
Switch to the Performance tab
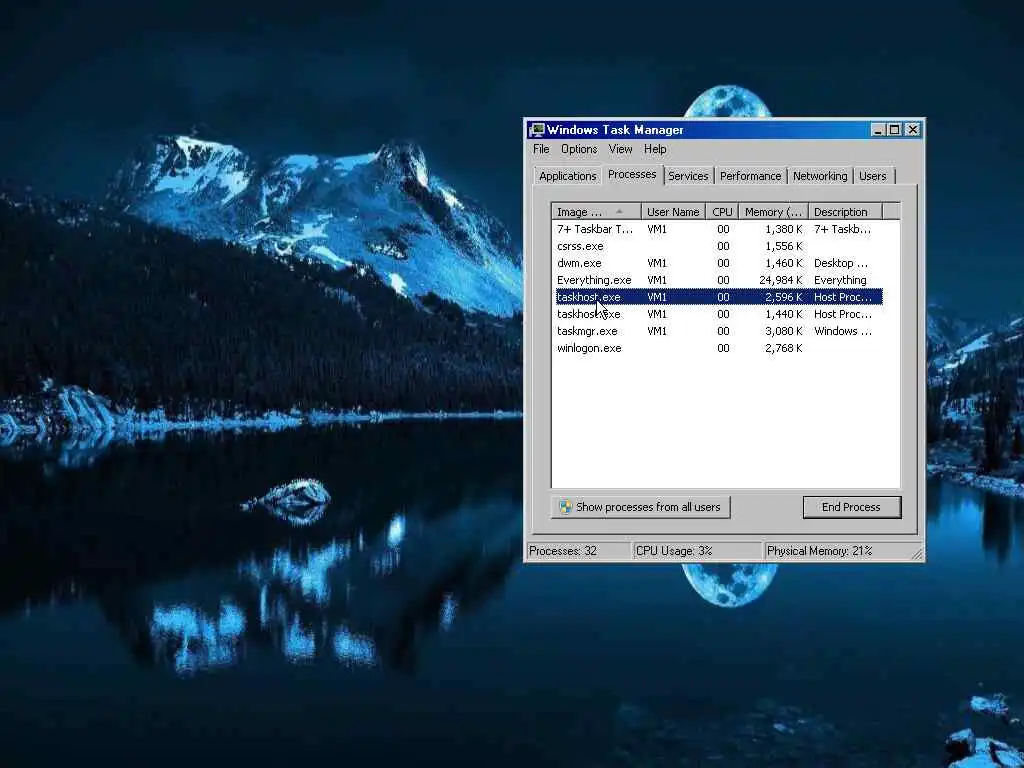750,176
